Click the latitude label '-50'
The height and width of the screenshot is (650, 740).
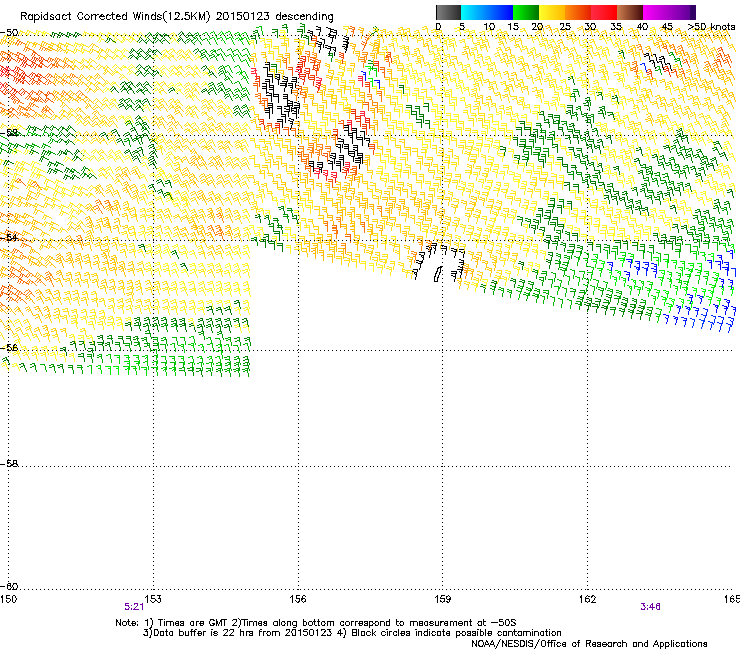pos(9,33)
